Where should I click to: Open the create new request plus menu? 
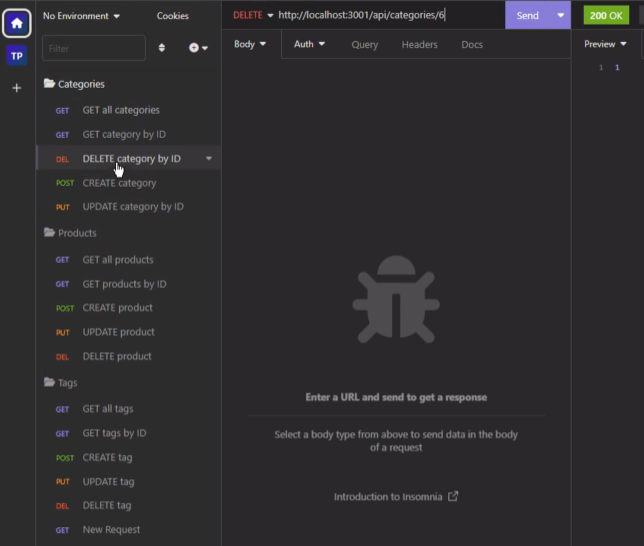coord(198,48)
